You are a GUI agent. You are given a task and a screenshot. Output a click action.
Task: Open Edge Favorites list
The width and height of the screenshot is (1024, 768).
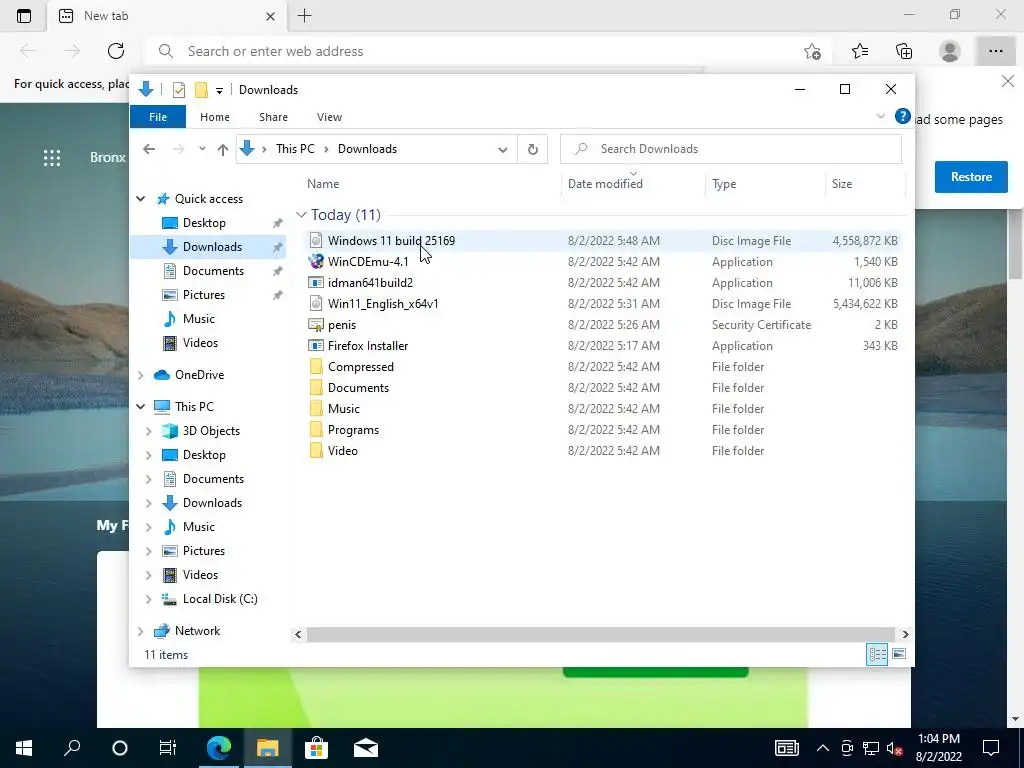pos(860,51)
